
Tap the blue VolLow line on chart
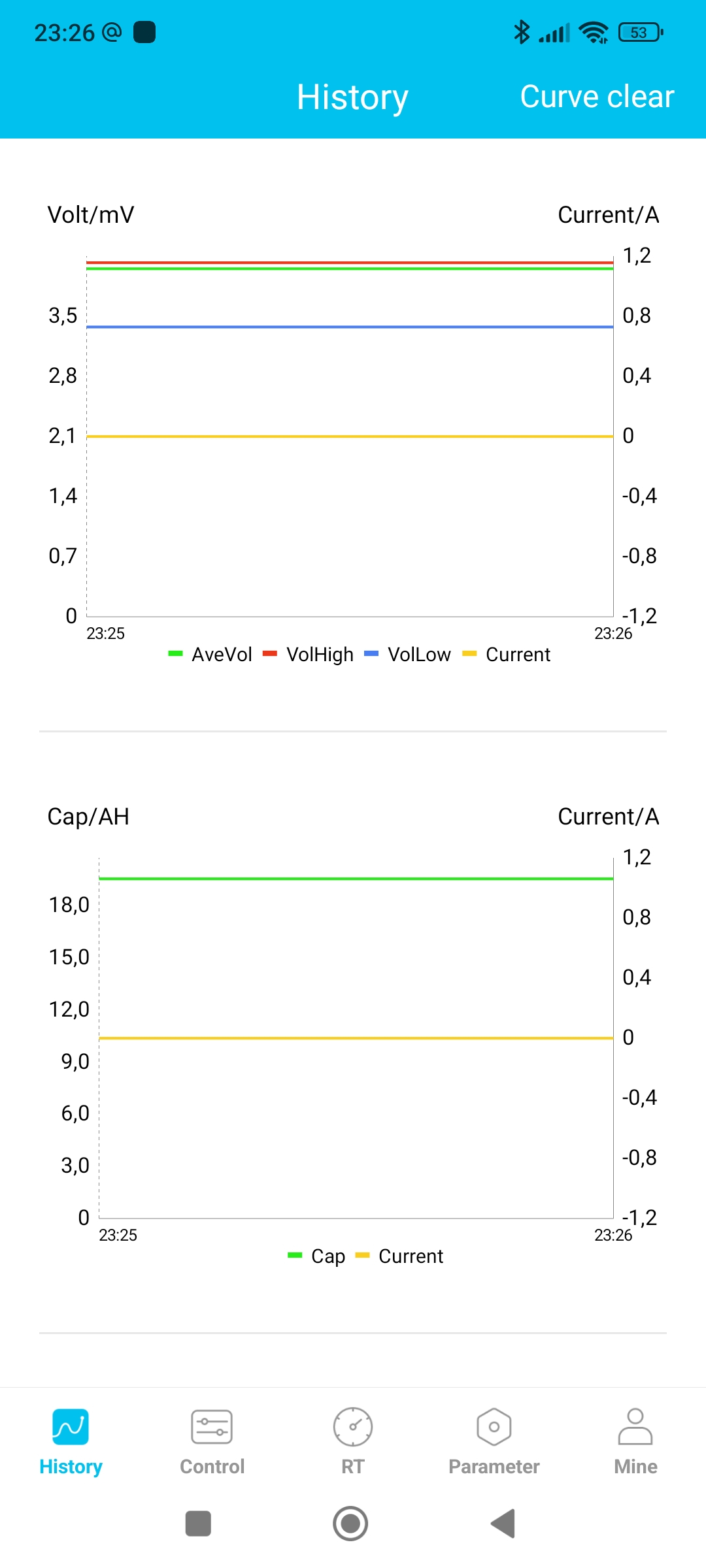[350, 327]
